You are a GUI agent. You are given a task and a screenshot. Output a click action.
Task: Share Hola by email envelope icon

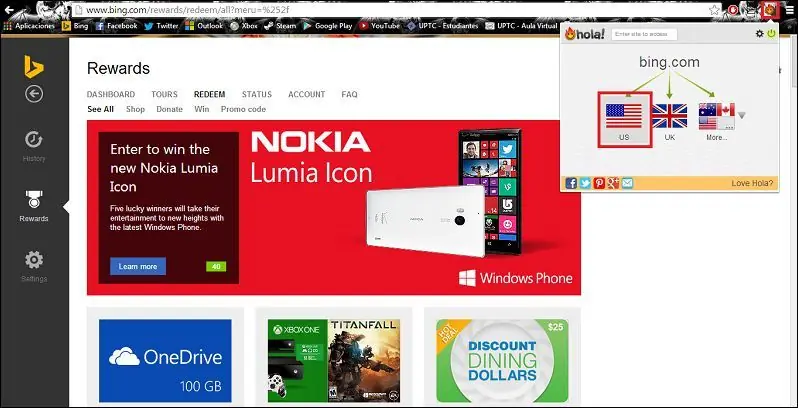(628, 183)
